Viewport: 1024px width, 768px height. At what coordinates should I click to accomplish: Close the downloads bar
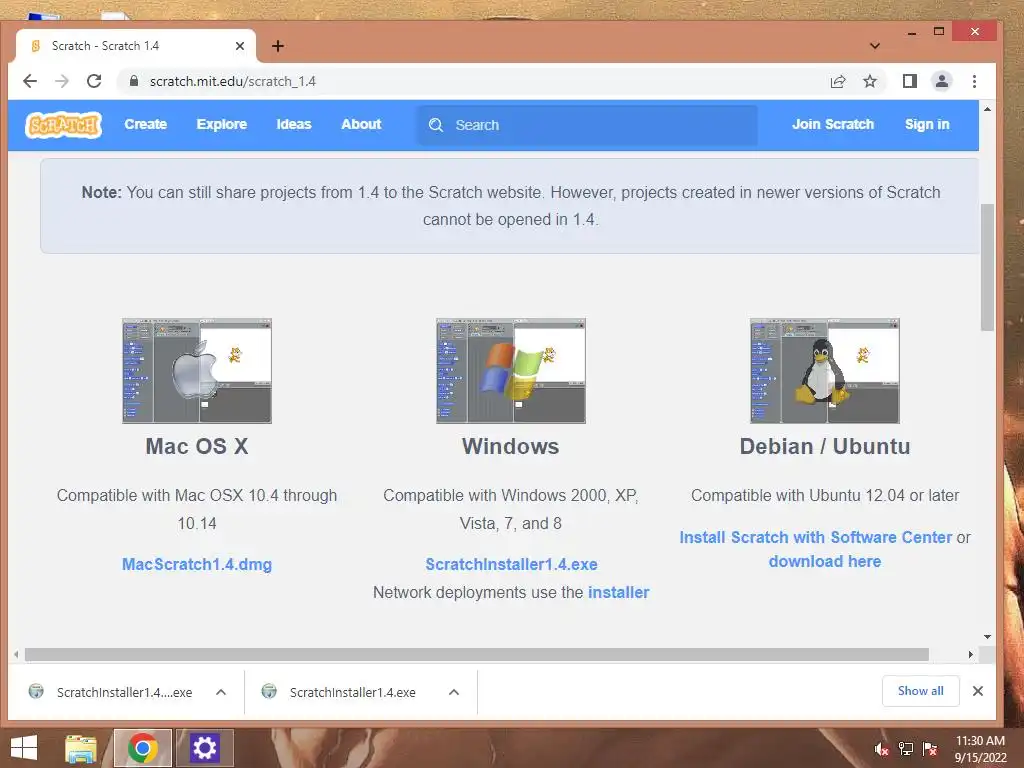pos(978,691)
